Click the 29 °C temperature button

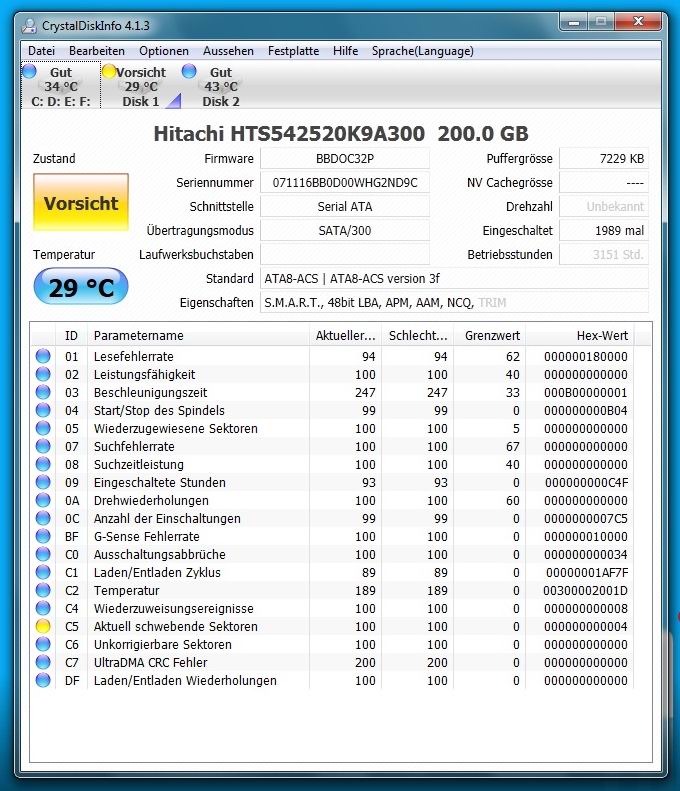(81, 287)
